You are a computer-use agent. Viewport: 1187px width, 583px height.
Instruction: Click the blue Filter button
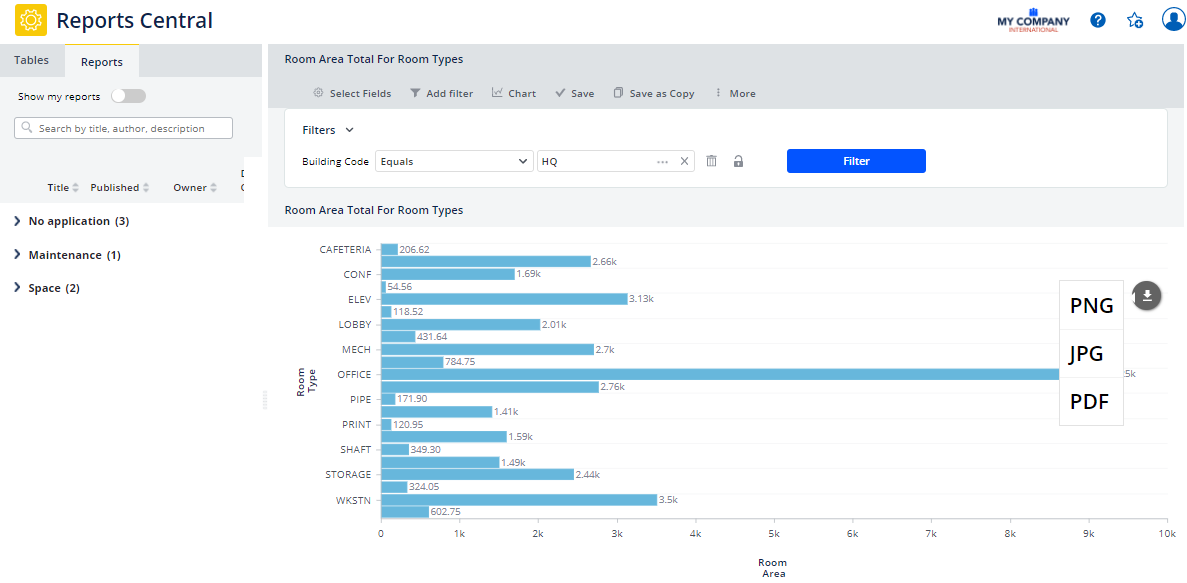pos(856,161)
